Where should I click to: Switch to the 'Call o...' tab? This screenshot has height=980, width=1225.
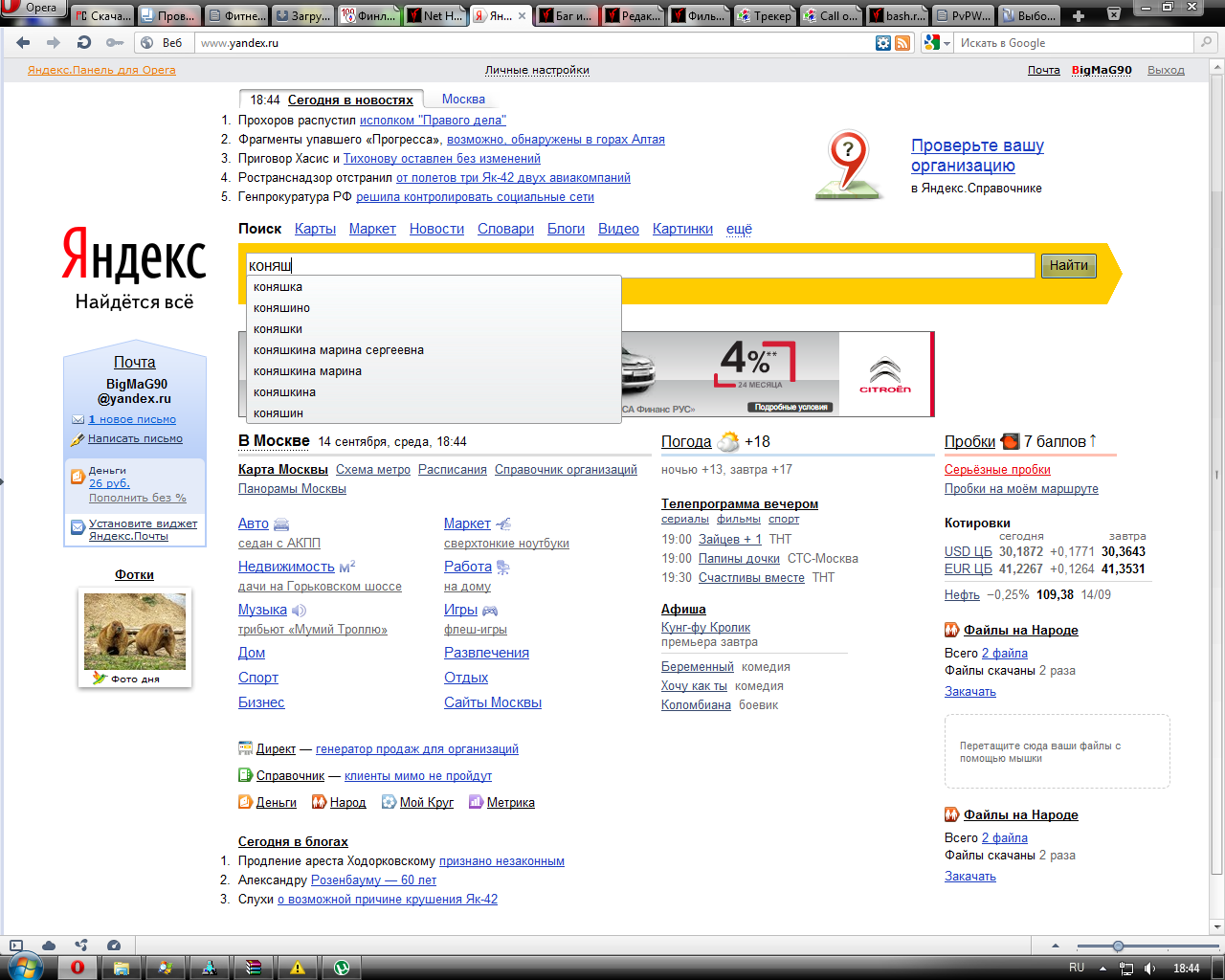pyautogui.click(x=830, y=15)
